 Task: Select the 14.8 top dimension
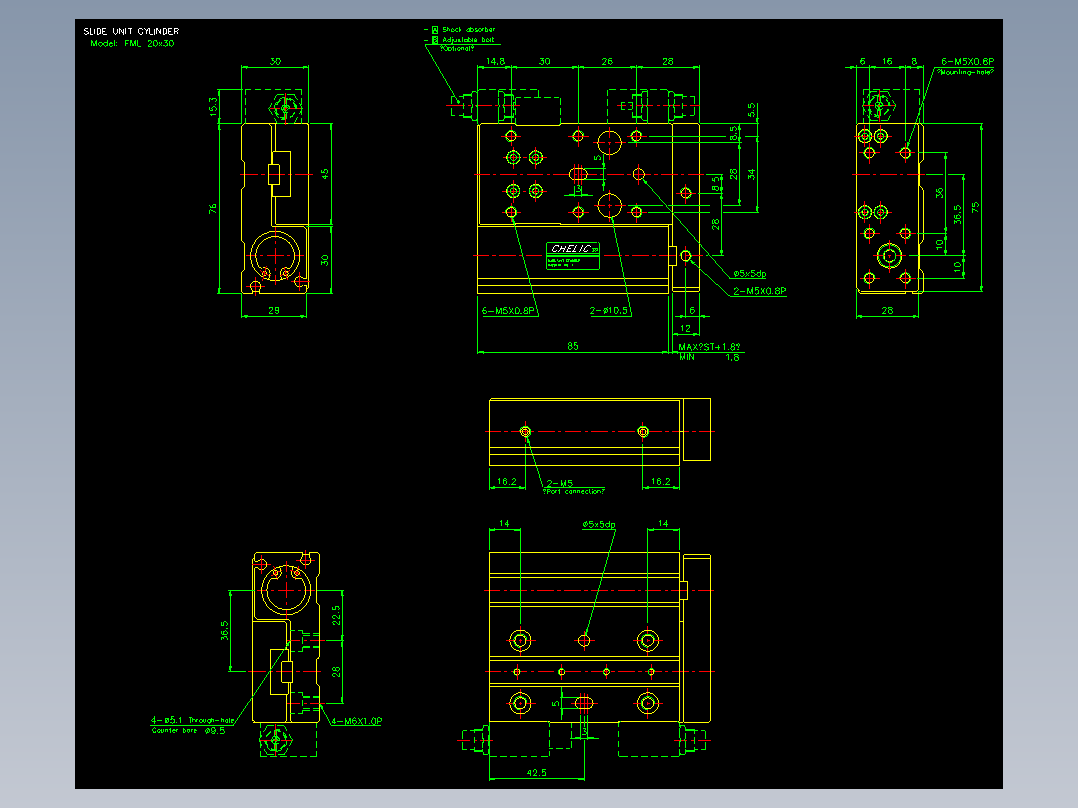496,61
